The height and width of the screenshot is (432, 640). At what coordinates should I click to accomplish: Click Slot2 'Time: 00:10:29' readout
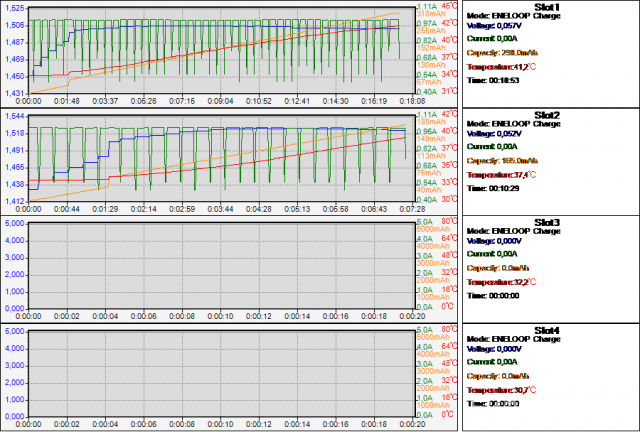point(493,188)
